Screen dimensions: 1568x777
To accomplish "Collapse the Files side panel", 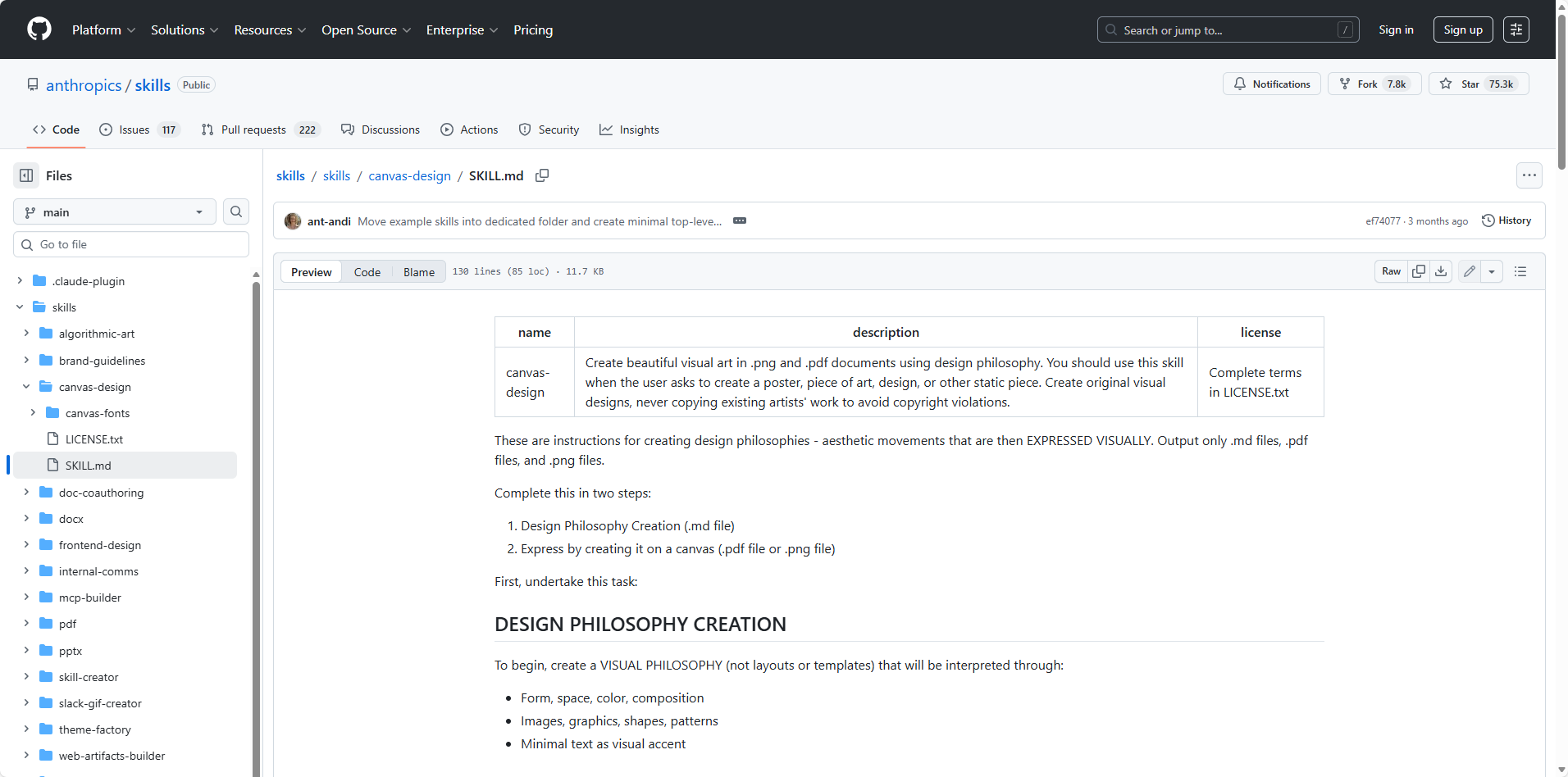I will [x=26, y=175].
